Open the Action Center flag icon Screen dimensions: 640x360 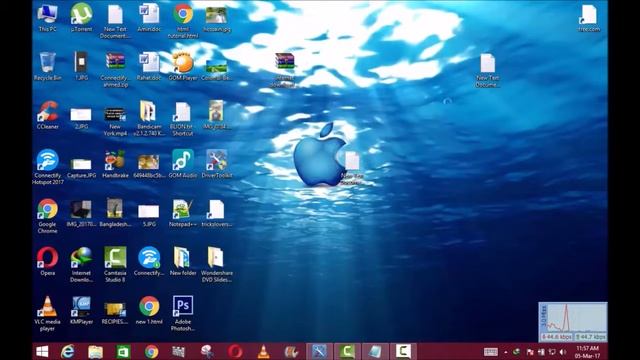[x=530, y=352]
